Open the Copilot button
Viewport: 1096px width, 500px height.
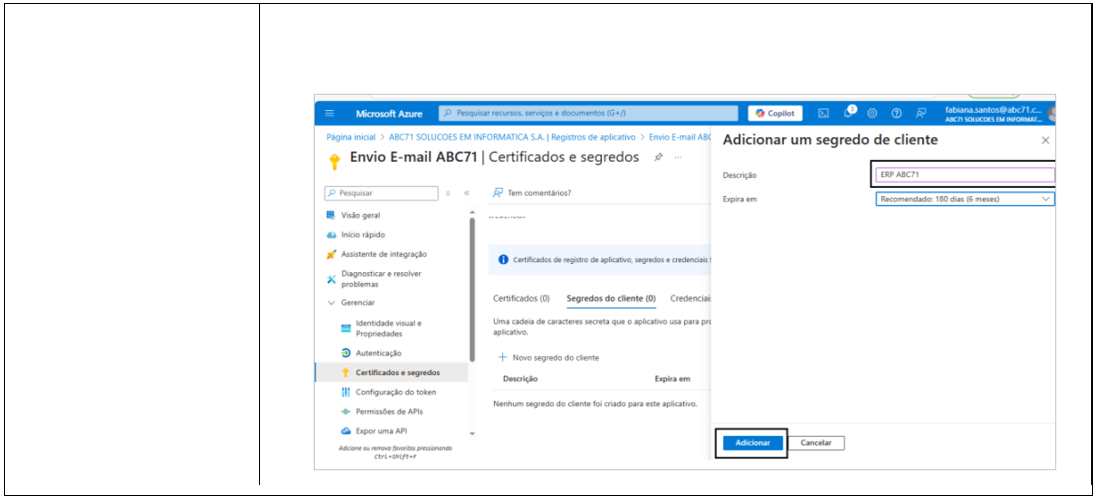coord(777,113)
